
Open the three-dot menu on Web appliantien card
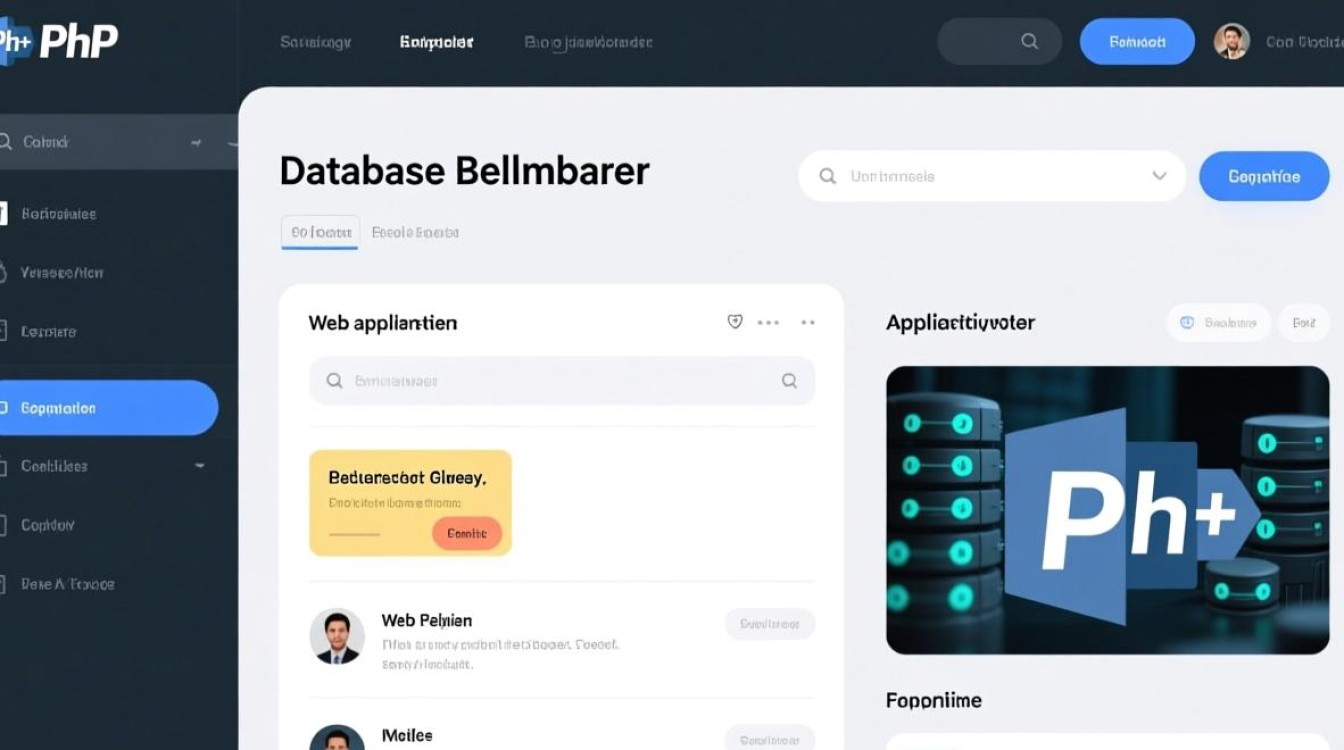pos(768,322)
